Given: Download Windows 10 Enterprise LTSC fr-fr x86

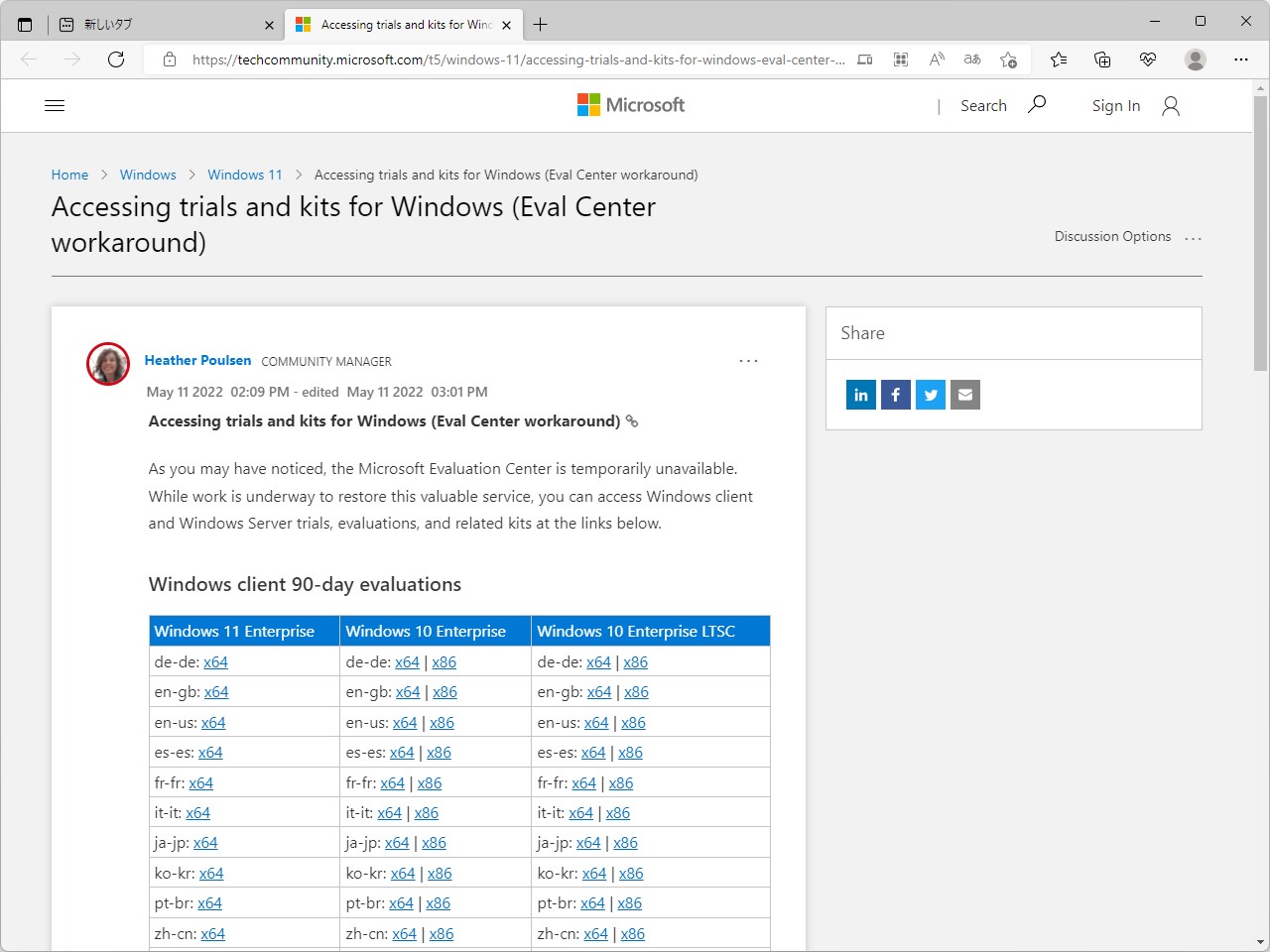Looking at the screenshot, I should tap(621, 783).
